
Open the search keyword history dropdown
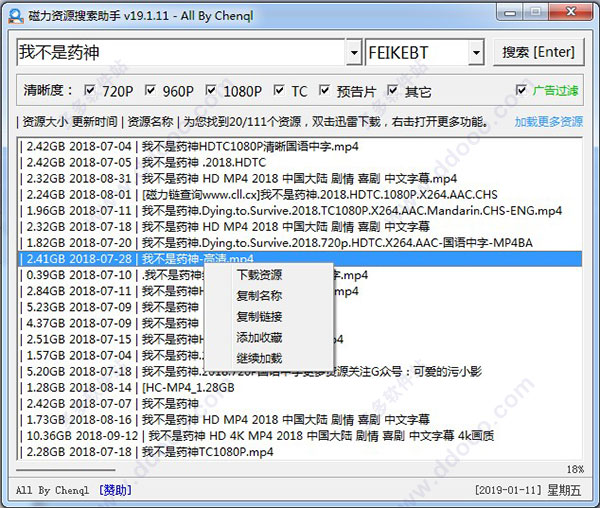(354, 52)
